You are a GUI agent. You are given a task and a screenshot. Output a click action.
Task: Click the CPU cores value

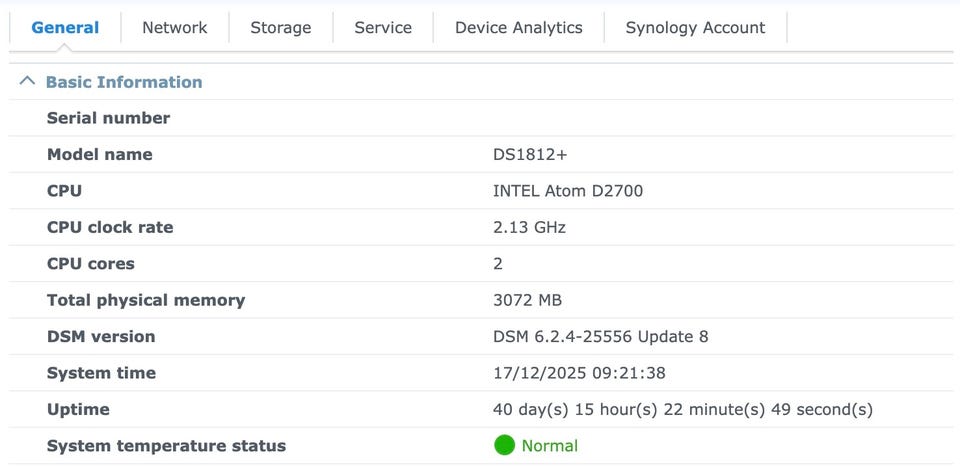(498, 264)
